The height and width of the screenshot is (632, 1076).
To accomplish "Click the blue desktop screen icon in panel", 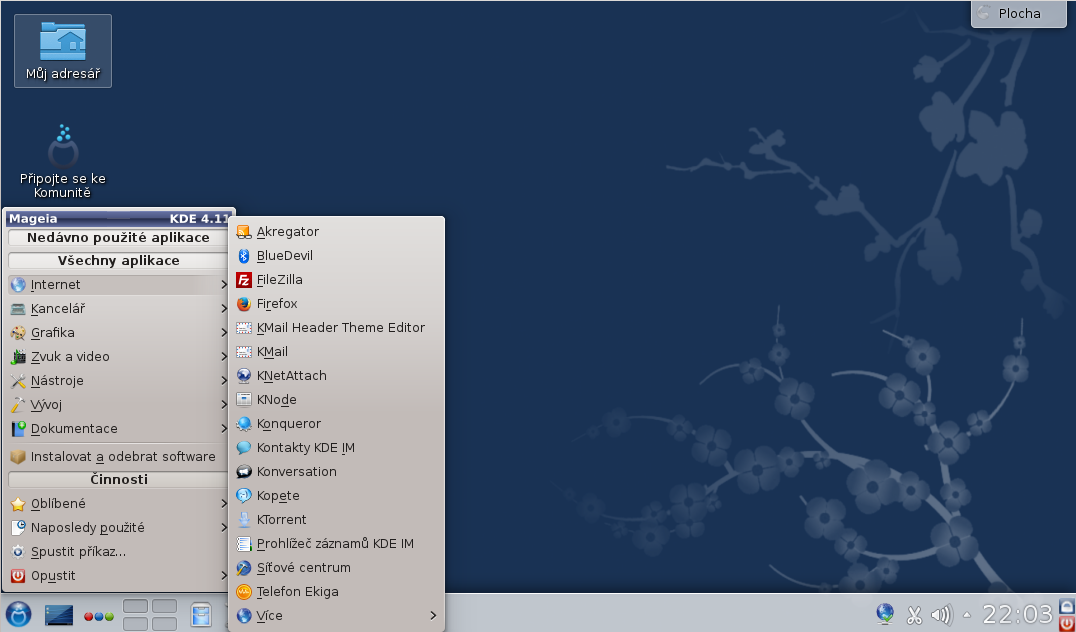I will point(59,614).
